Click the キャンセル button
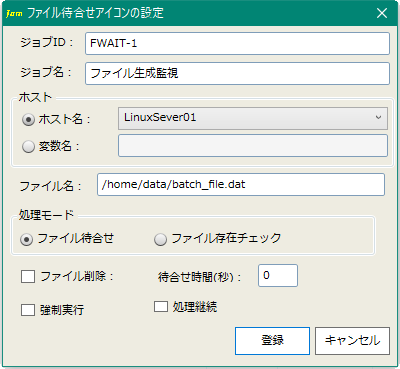 [x=352, y=341]
